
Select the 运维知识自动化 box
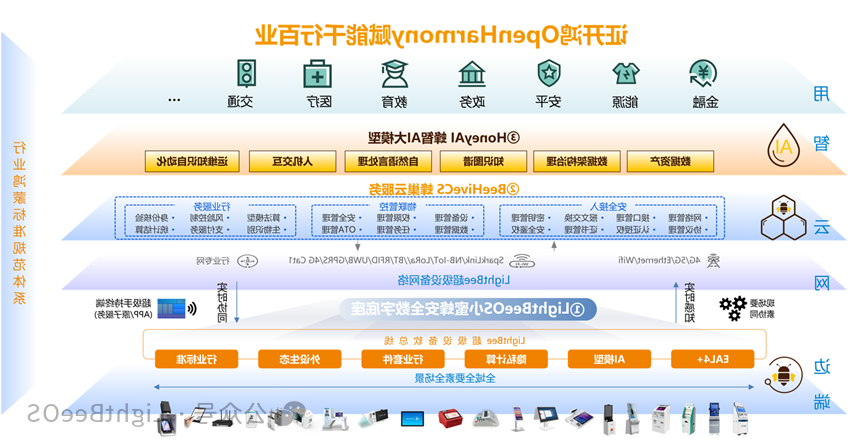pyautogui.click(x=192, y=162)
